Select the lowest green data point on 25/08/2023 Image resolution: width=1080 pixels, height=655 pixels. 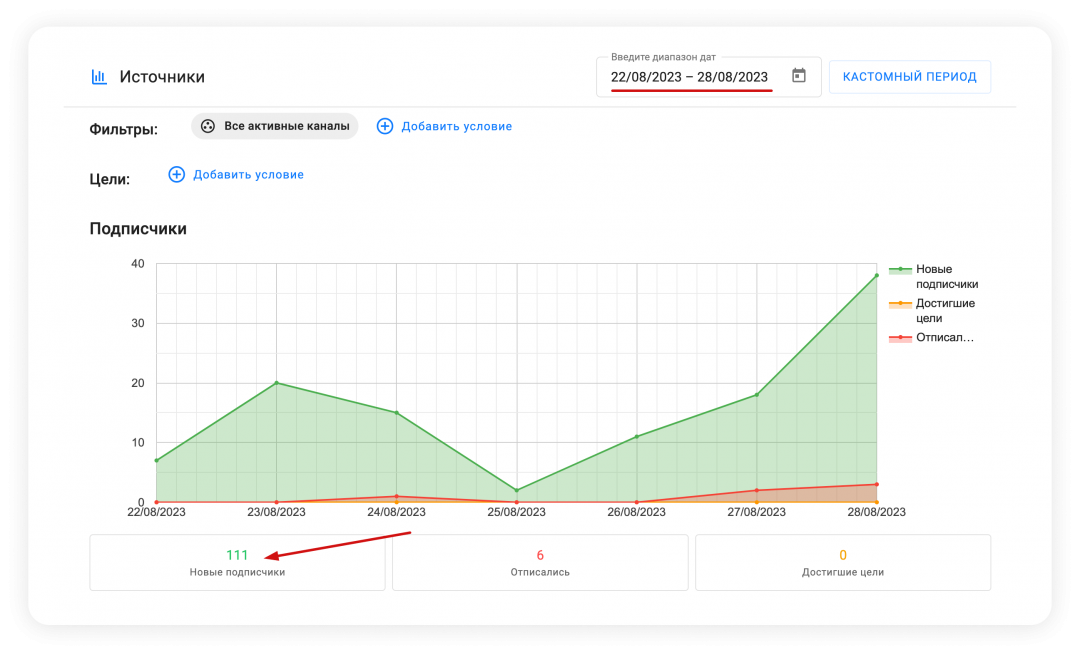tap(517, 490)
